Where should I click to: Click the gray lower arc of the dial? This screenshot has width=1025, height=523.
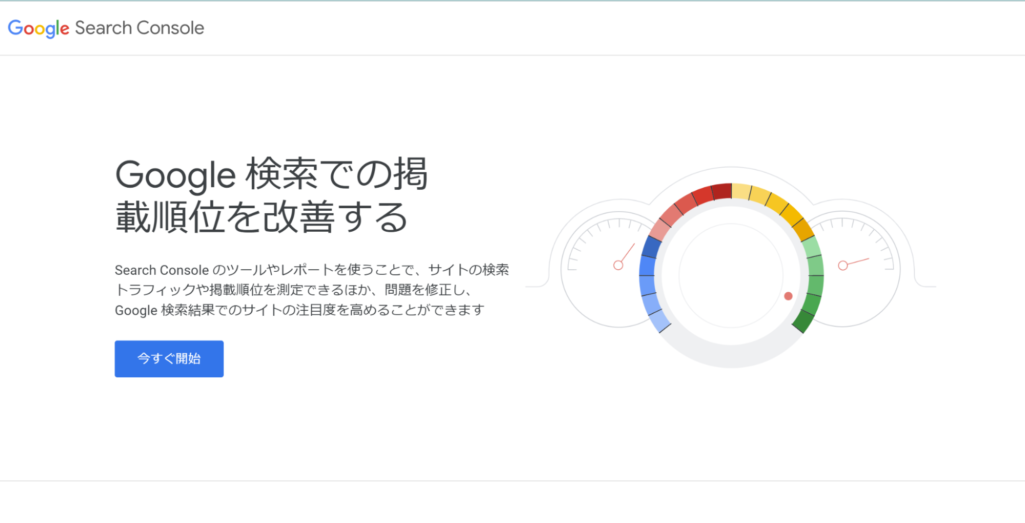pos(731,352)
